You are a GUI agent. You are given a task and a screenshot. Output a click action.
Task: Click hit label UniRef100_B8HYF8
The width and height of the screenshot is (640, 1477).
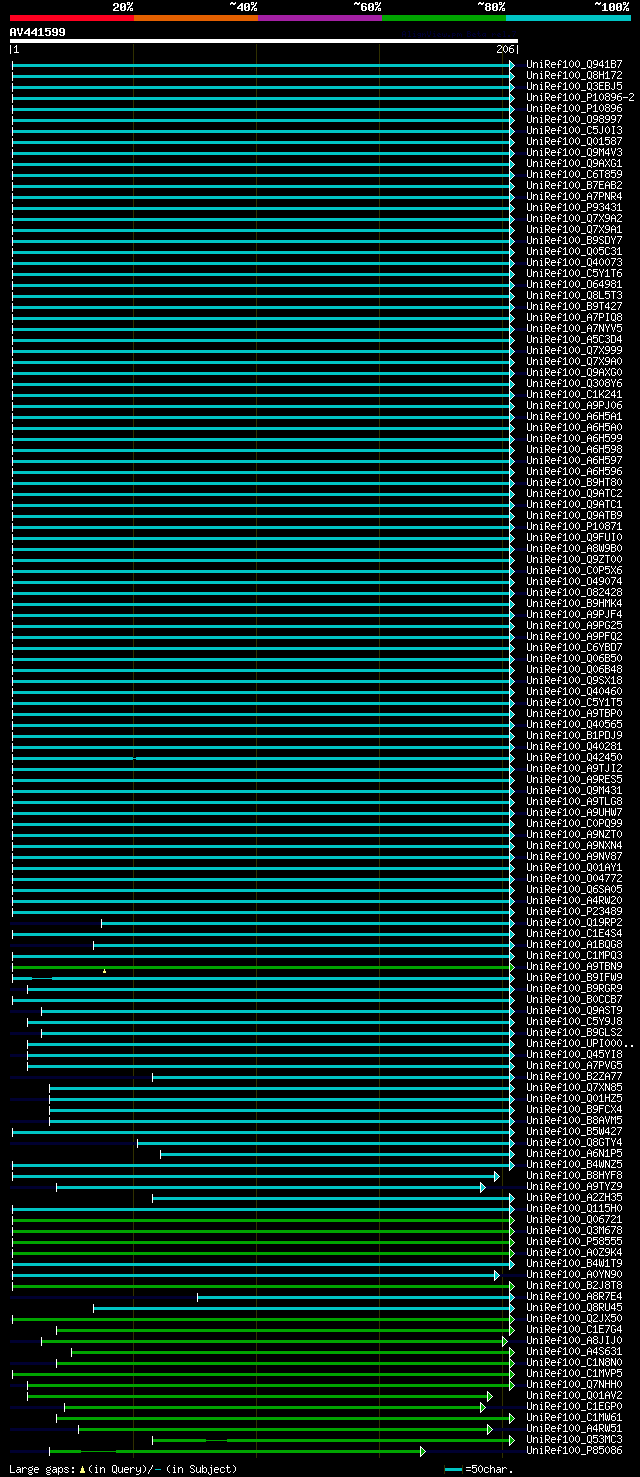click(x=574, y=1175)
